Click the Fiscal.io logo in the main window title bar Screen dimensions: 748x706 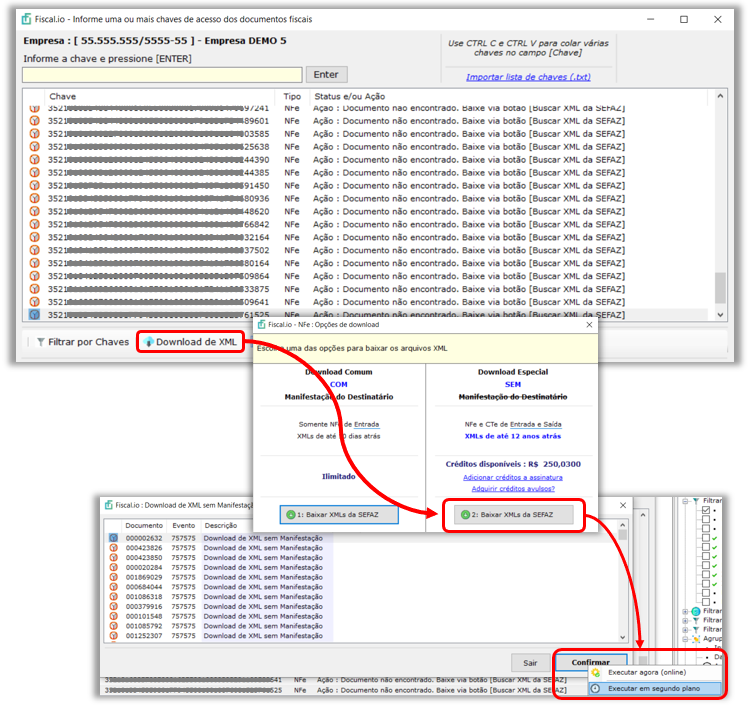(27, 19)
